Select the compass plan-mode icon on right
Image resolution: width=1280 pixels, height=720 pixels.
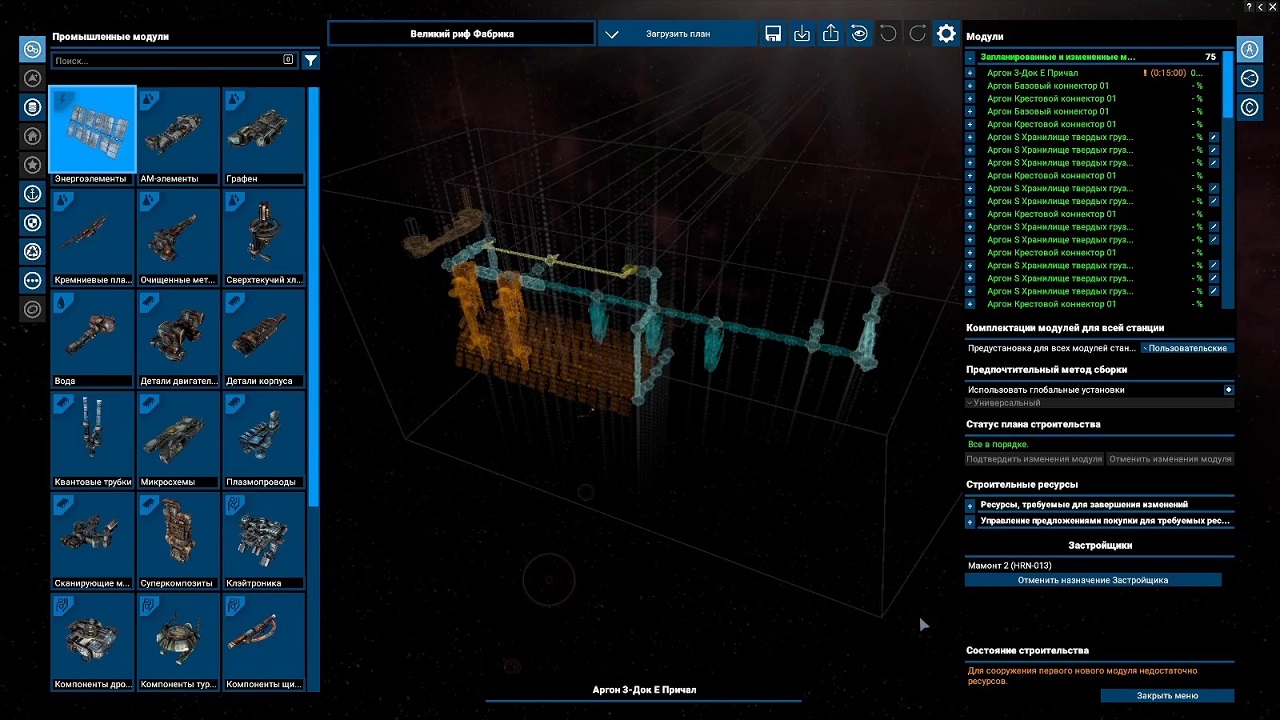pos(1250,48)
